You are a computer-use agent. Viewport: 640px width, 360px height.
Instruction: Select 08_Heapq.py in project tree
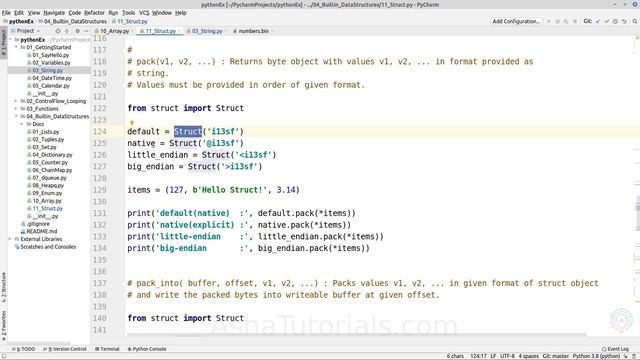pos(48,185)
